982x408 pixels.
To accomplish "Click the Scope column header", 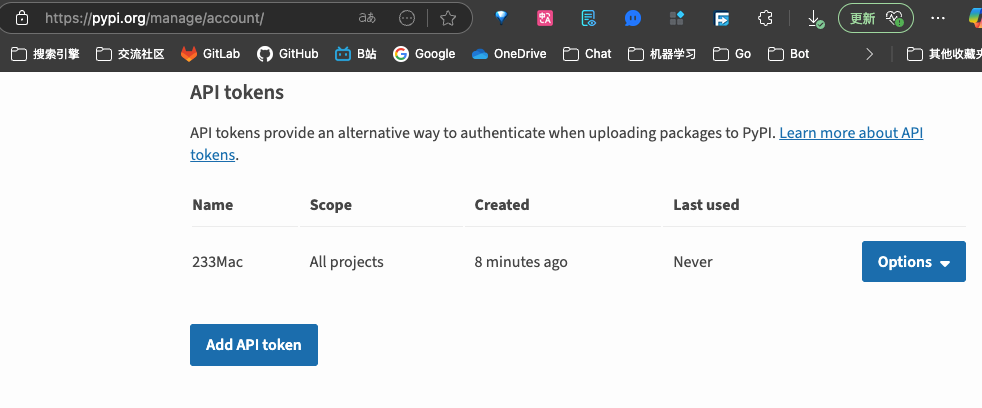I will pyautogui.click(x=331, y=205).
